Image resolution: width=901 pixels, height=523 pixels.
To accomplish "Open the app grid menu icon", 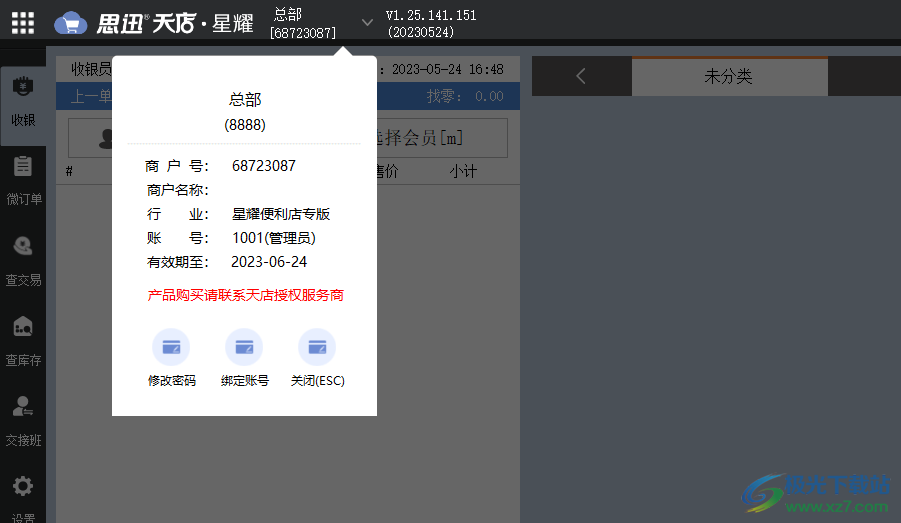I will [23, 24].
